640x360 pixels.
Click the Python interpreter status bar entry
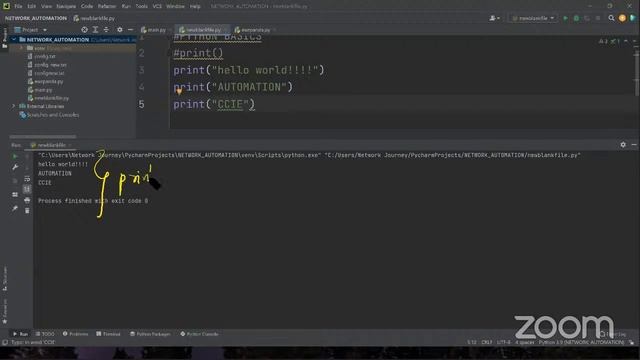click(581, 342)
